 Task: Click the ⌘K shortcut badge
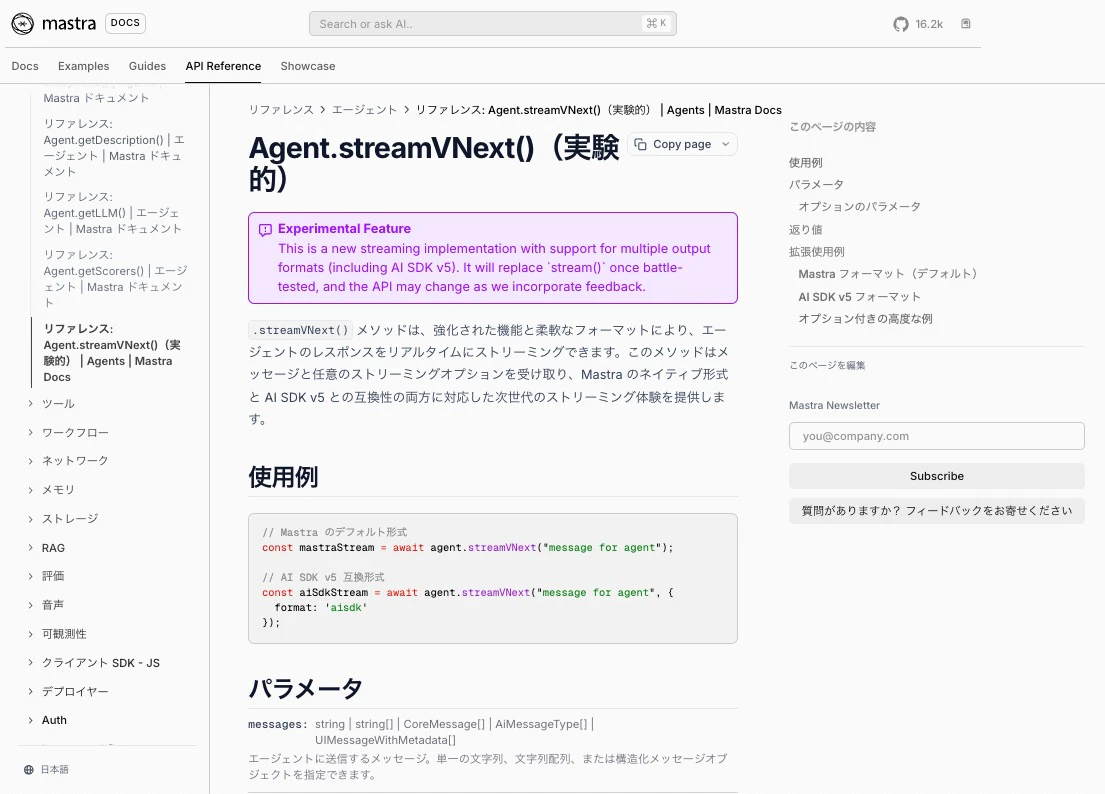pos(656,23)
